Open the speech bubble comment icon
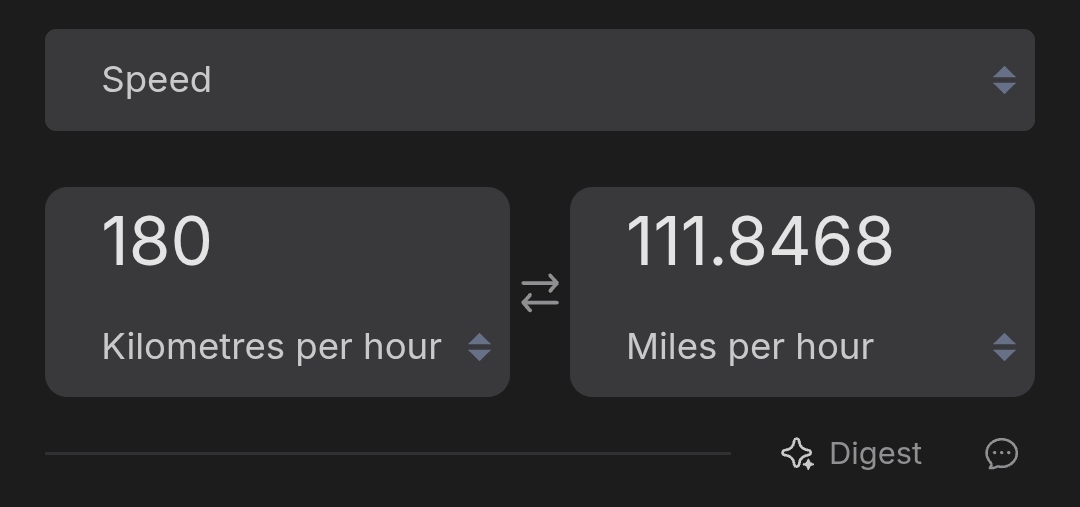The image size is (1080, 507). pos(1001,454)
